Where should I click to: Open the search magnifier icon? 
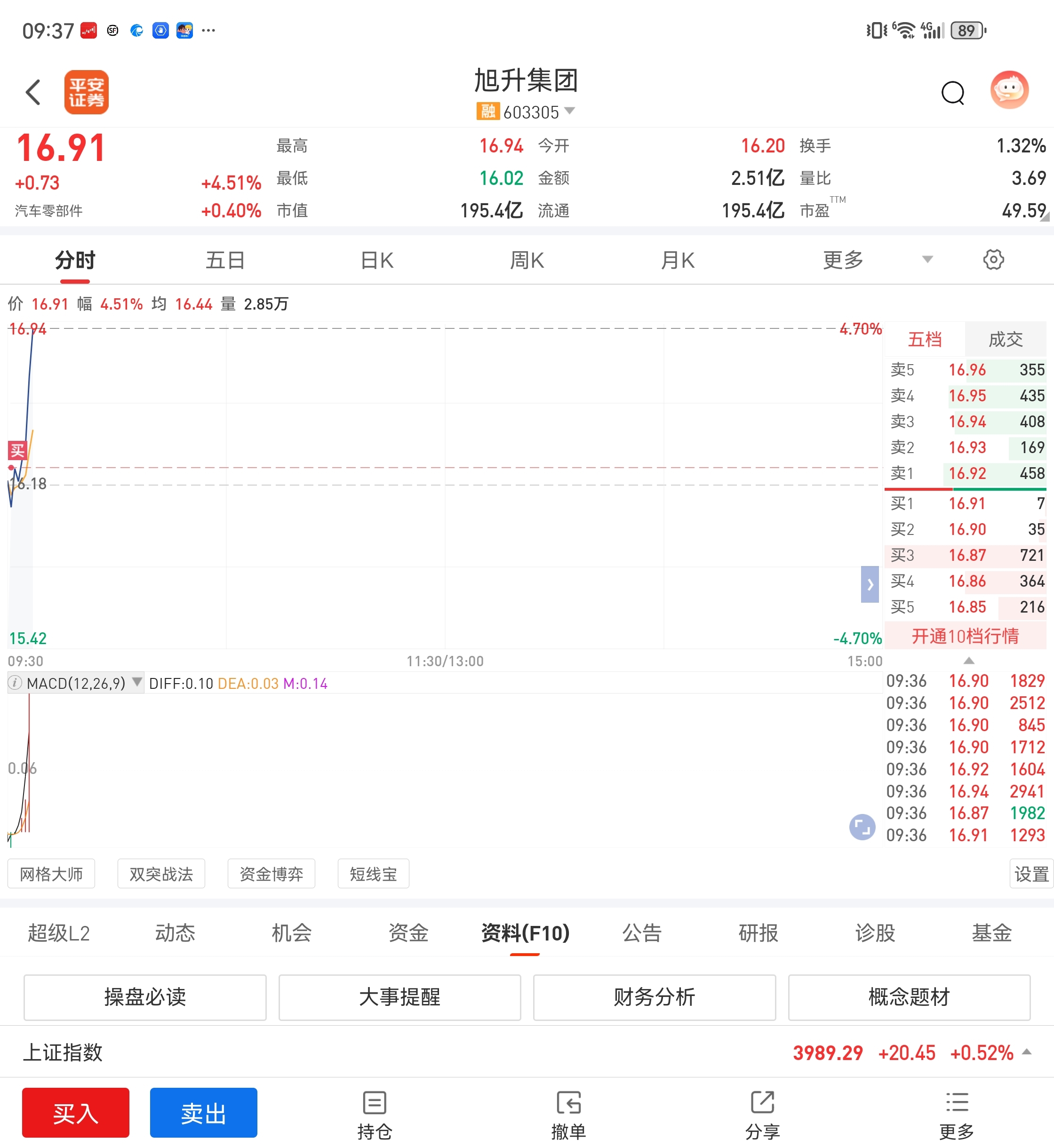tap(952, 92)
